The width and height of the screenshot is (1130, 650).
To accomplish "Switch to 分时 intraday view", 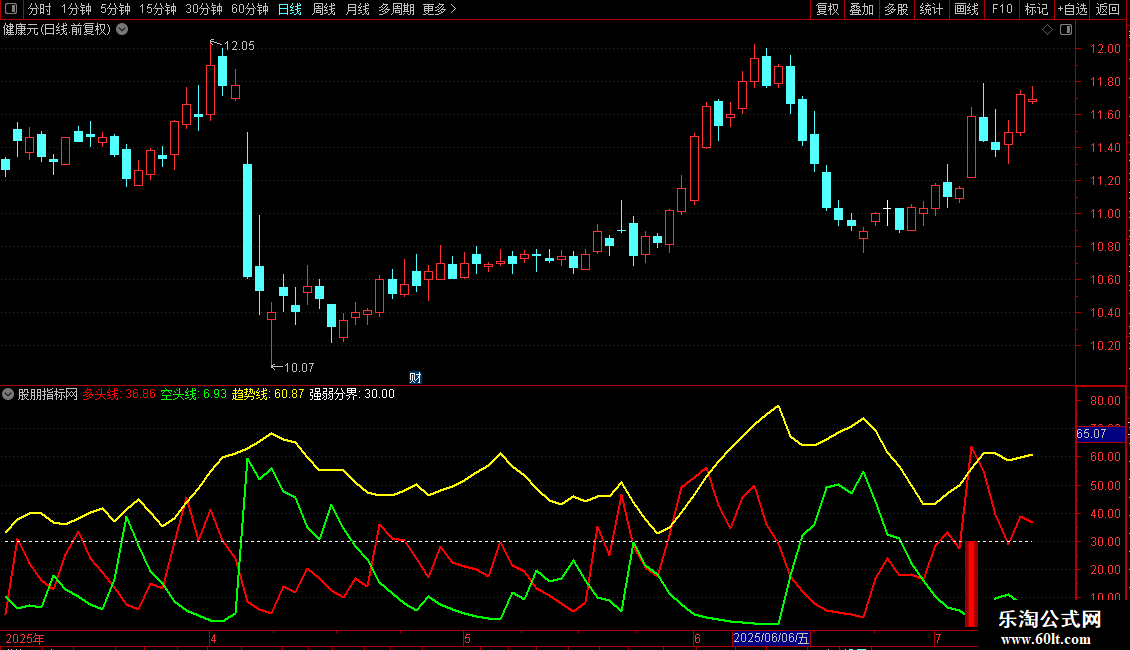I will (40, 9).
